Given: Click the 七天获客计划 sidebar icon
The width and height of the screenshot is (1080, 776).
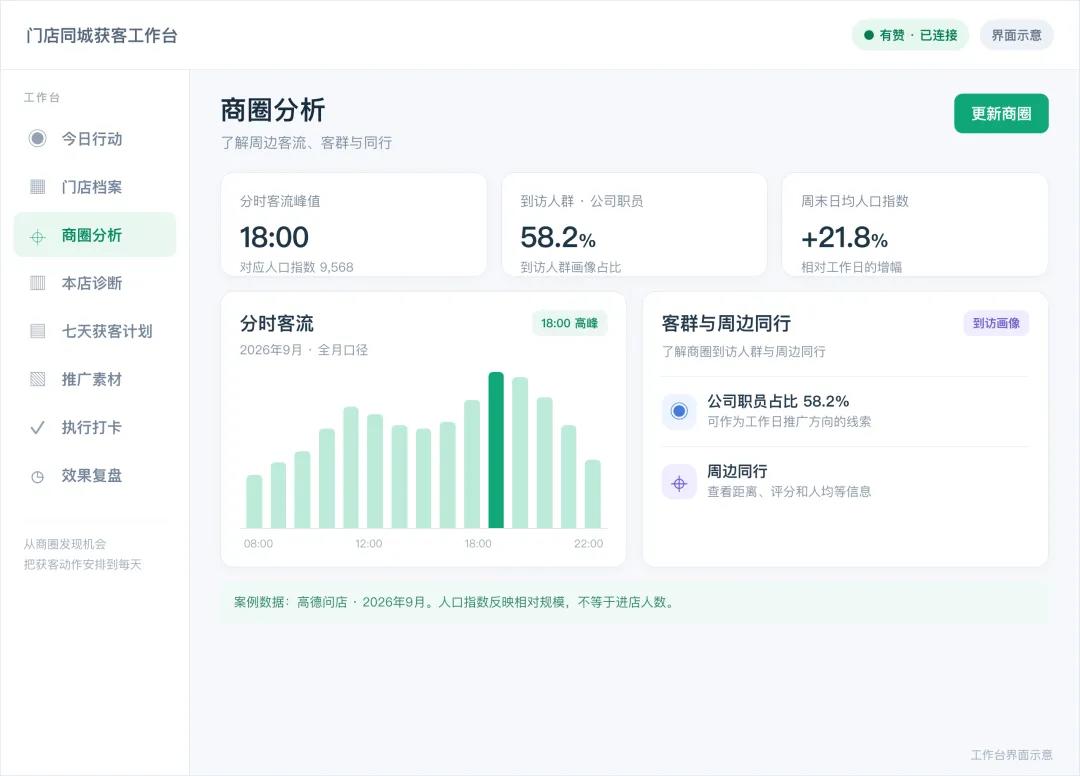Looking at the screenshot, I should pos(38,331).
